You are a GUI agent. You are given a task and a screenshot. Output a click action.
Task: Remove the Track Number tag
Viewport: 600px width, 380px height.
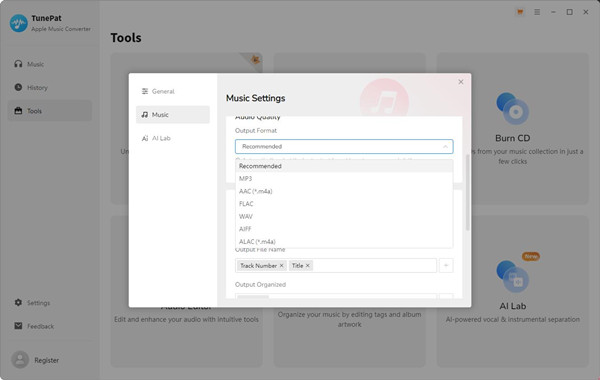tap(282, 266)
